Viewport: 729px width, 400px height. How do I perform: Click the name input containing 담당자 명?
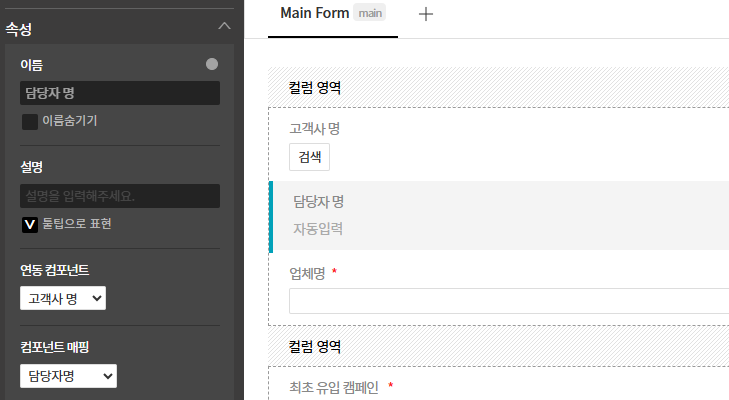click(120, 93)
